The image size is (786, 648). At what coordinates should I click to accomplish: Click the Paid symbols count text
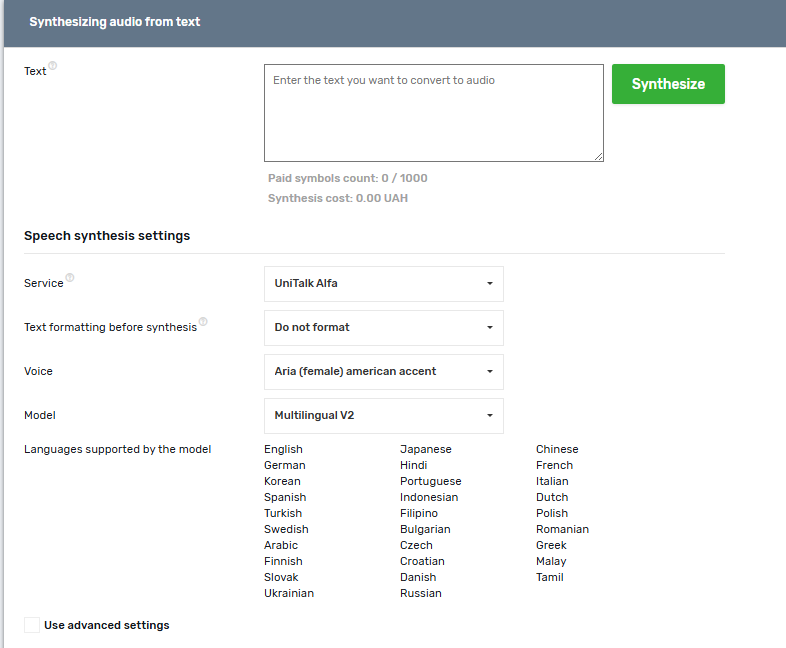point(347,178)
